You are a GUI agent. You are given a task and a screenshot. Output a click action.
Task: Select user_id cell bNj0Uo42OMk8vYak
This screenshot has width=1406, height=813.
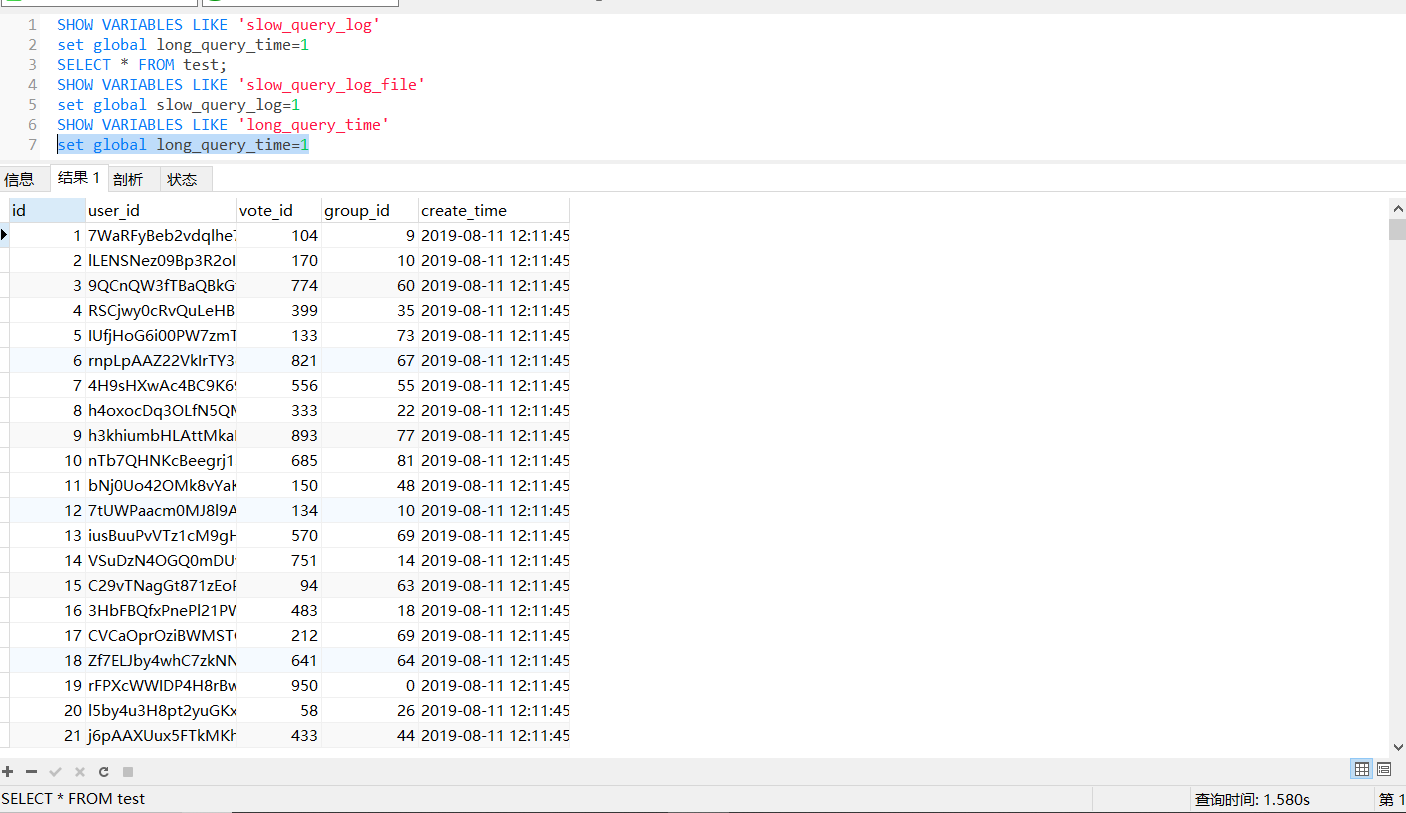point(161,486)
